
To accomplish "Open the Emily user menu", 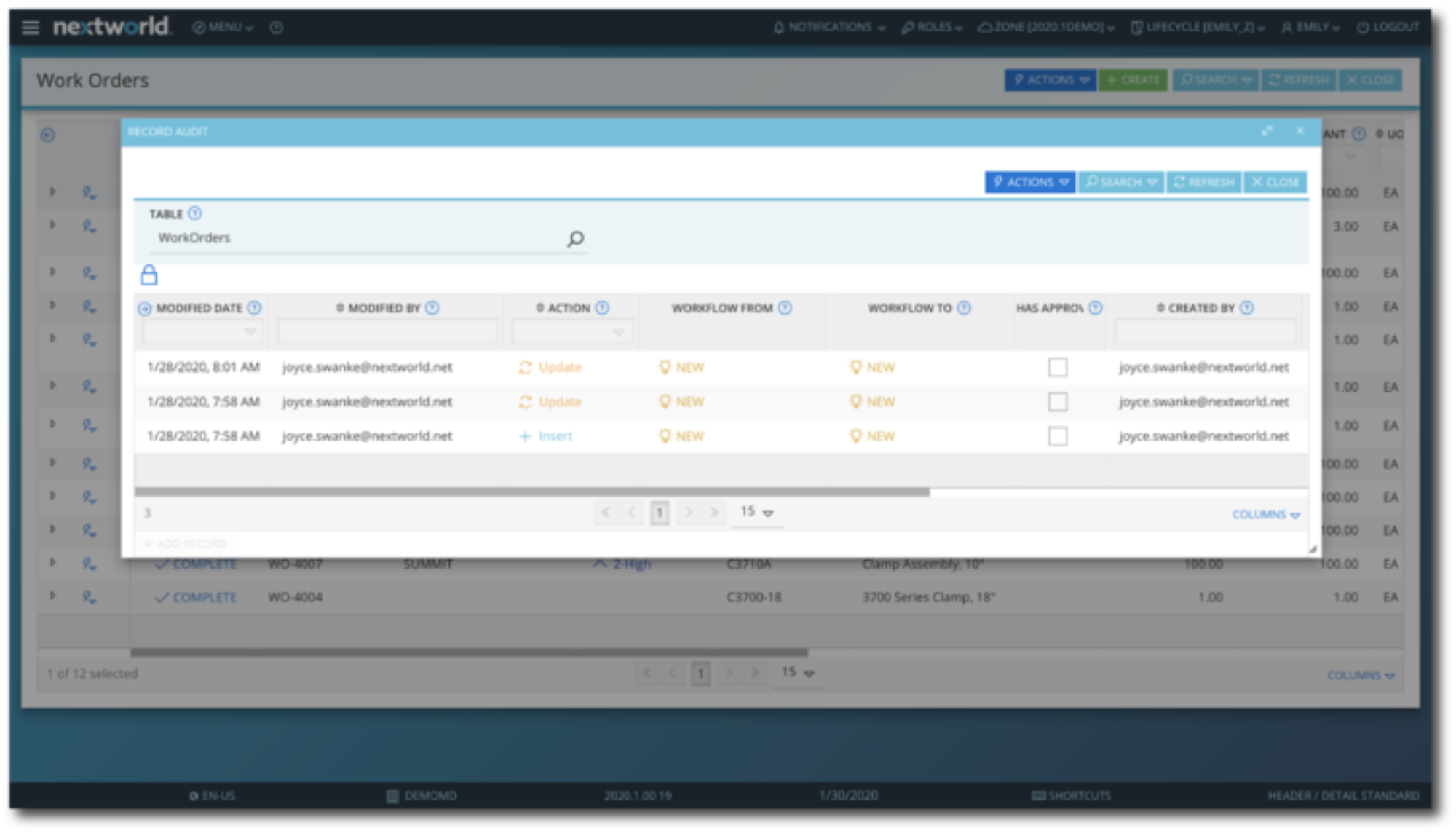I will tap(1310, 28).
